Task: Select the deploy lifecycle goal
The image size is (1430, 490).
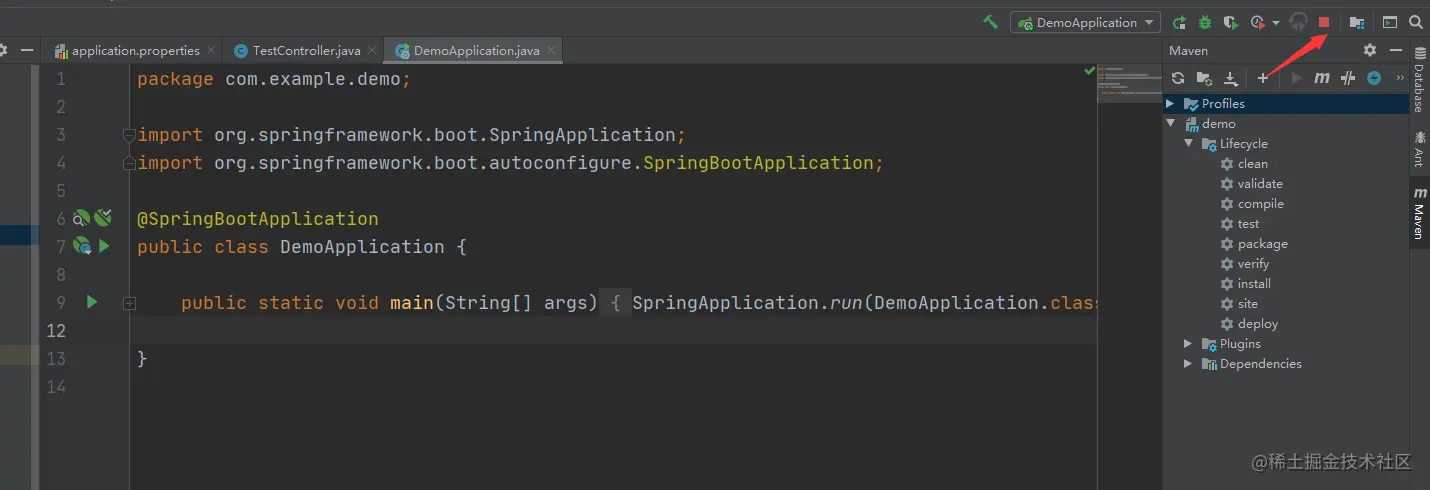Action: point(1249,324)
